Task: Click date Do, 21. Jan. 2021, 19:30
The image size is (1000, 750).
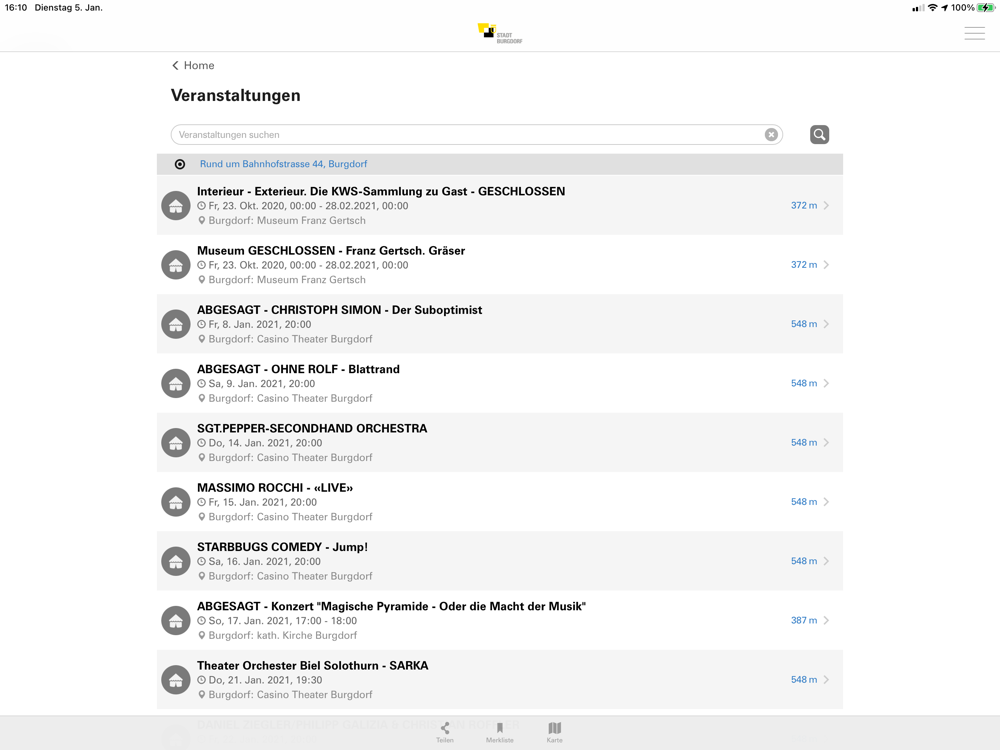Action: pyautogui.click(x=265, y=680)
